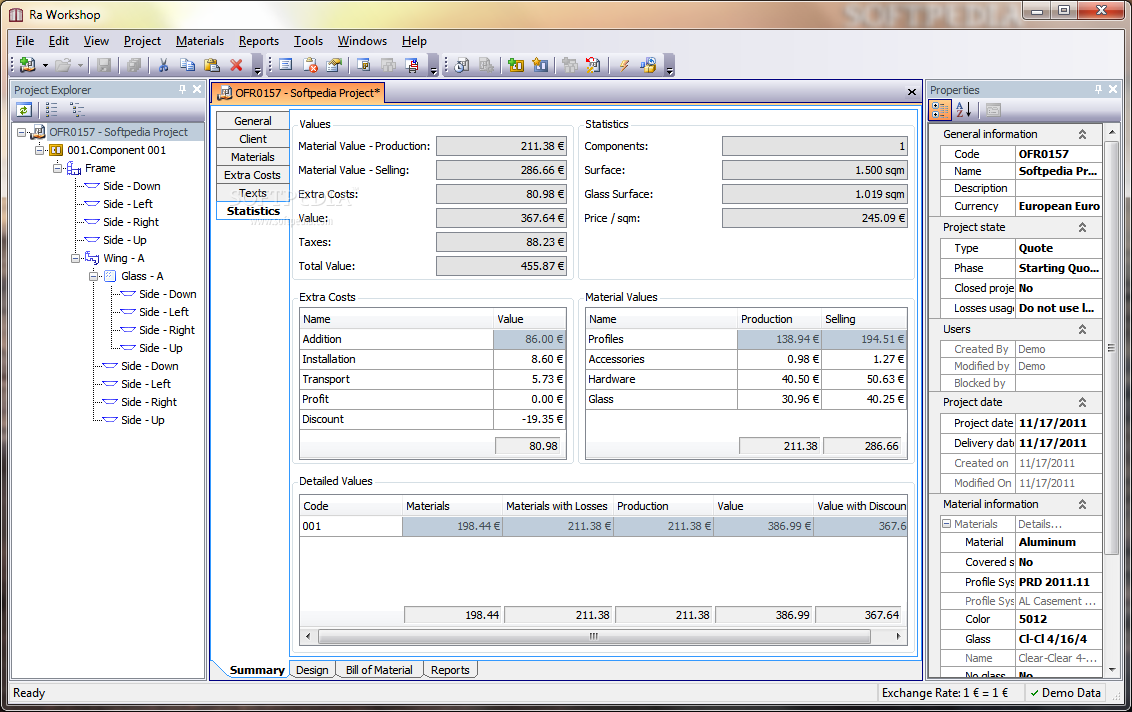Image resolution: width=1132 pixels, height=712 pixels.
Task: Click the star new component icon
Action: click(540, 65)
